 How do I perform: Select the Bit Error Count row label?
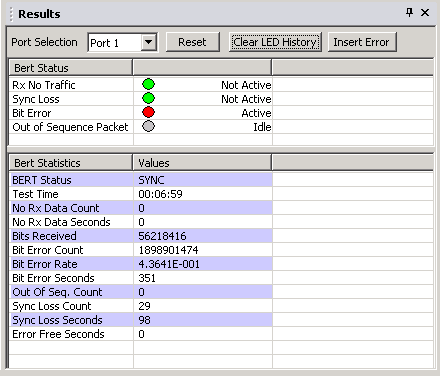click(x=48, y=250)
